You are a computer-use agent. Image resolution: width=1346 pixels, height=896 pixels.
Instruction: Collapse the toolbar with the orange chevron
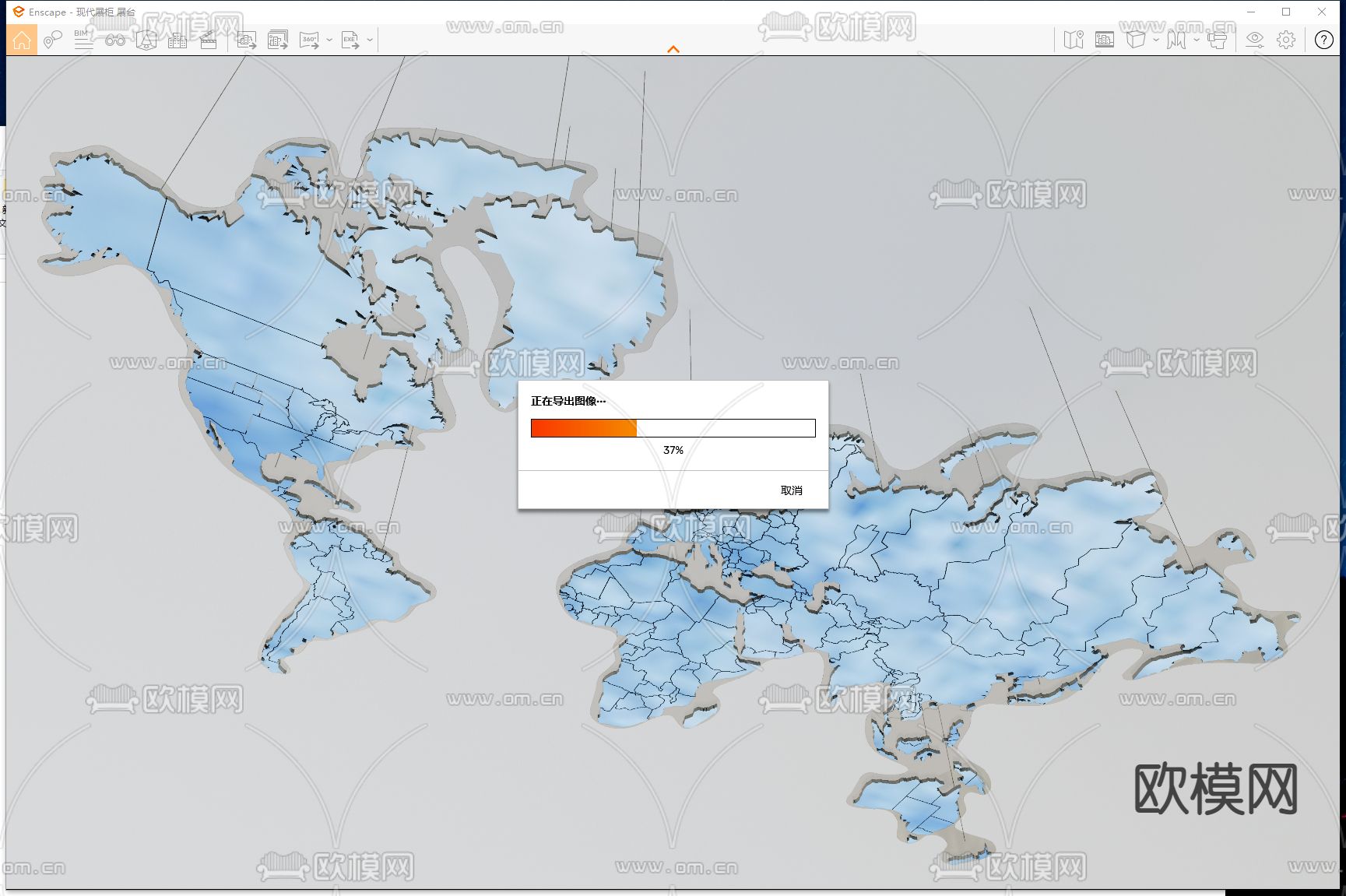[x=673, y=49]
